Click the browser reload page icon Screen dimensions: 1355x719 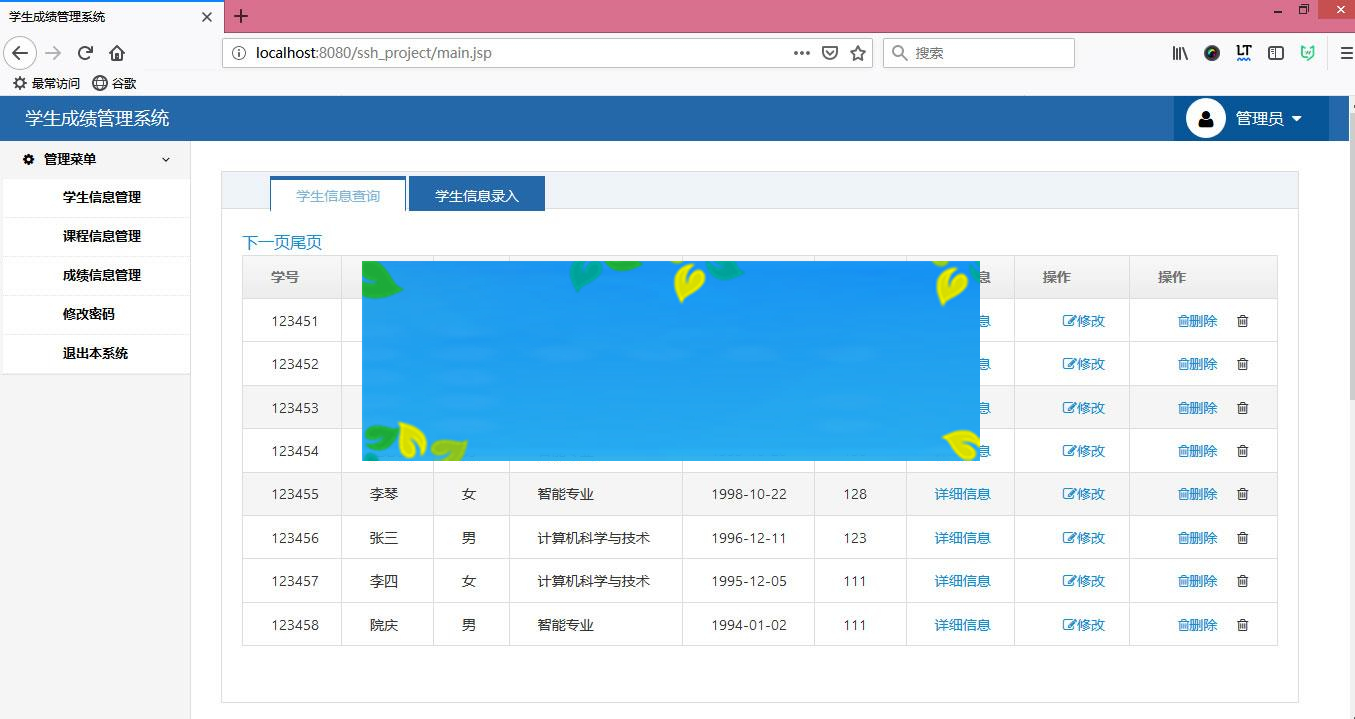[84, 53]
